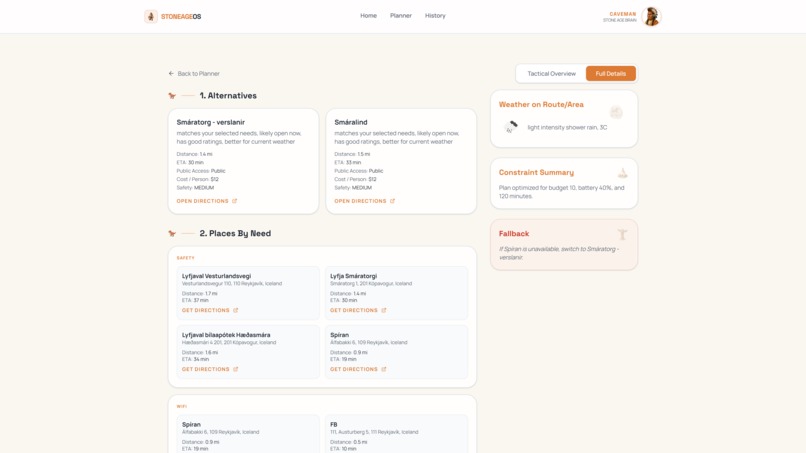Click the SAFETY section label

[x=186, y=258]
